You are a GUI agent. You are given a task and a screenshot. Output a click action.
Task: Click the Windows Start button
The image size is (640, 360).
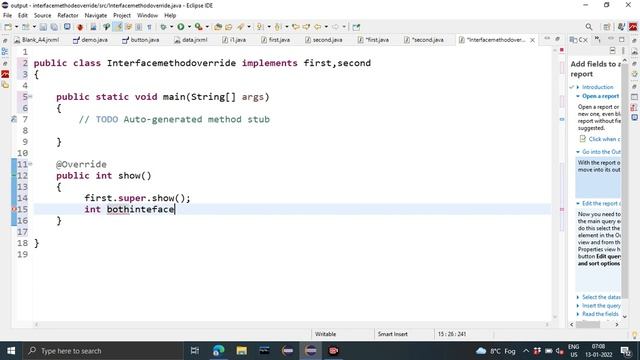point(11,351)
